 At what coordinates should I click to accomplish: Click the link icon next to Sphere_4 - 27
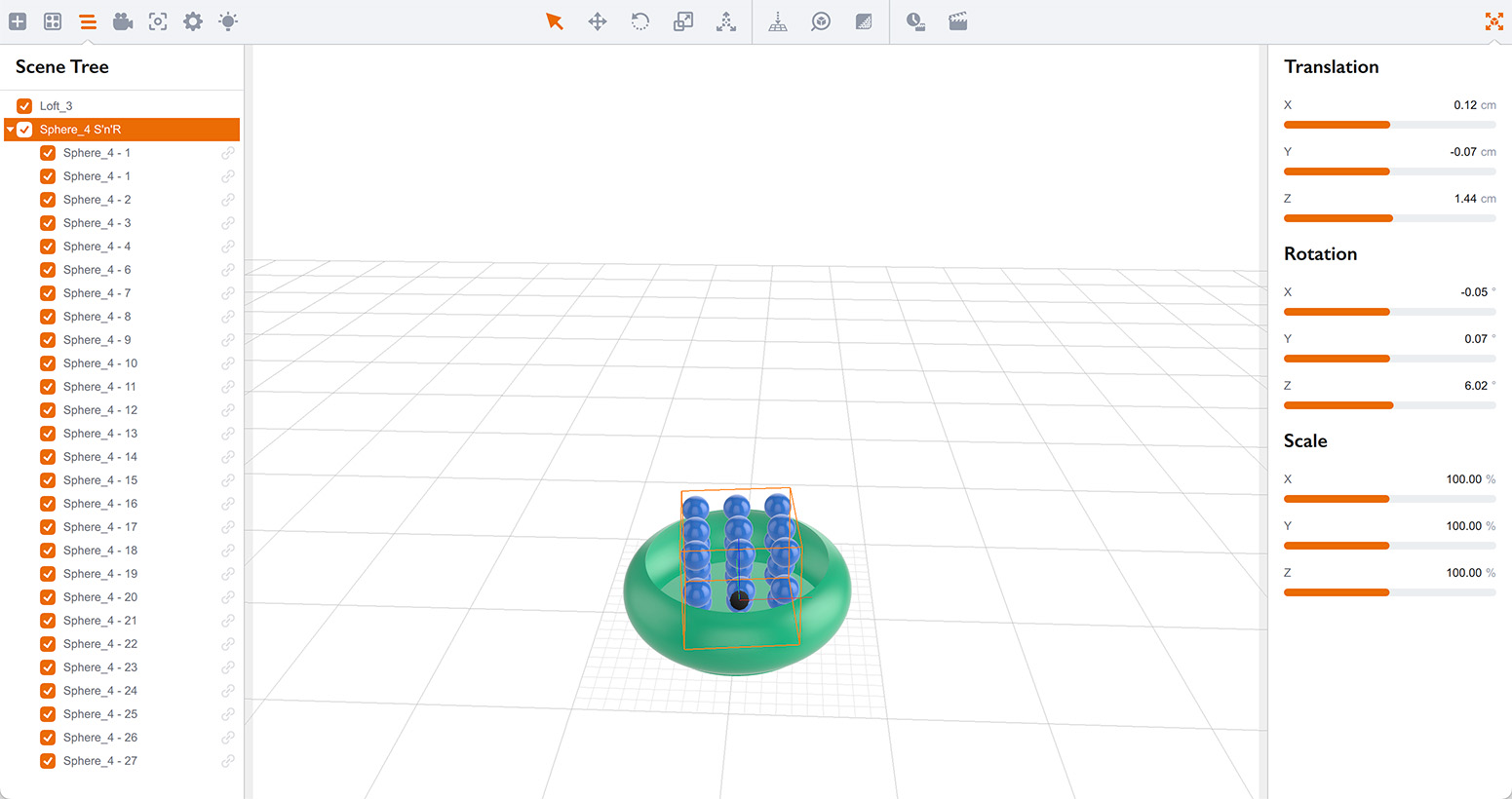tap(228, 761)
